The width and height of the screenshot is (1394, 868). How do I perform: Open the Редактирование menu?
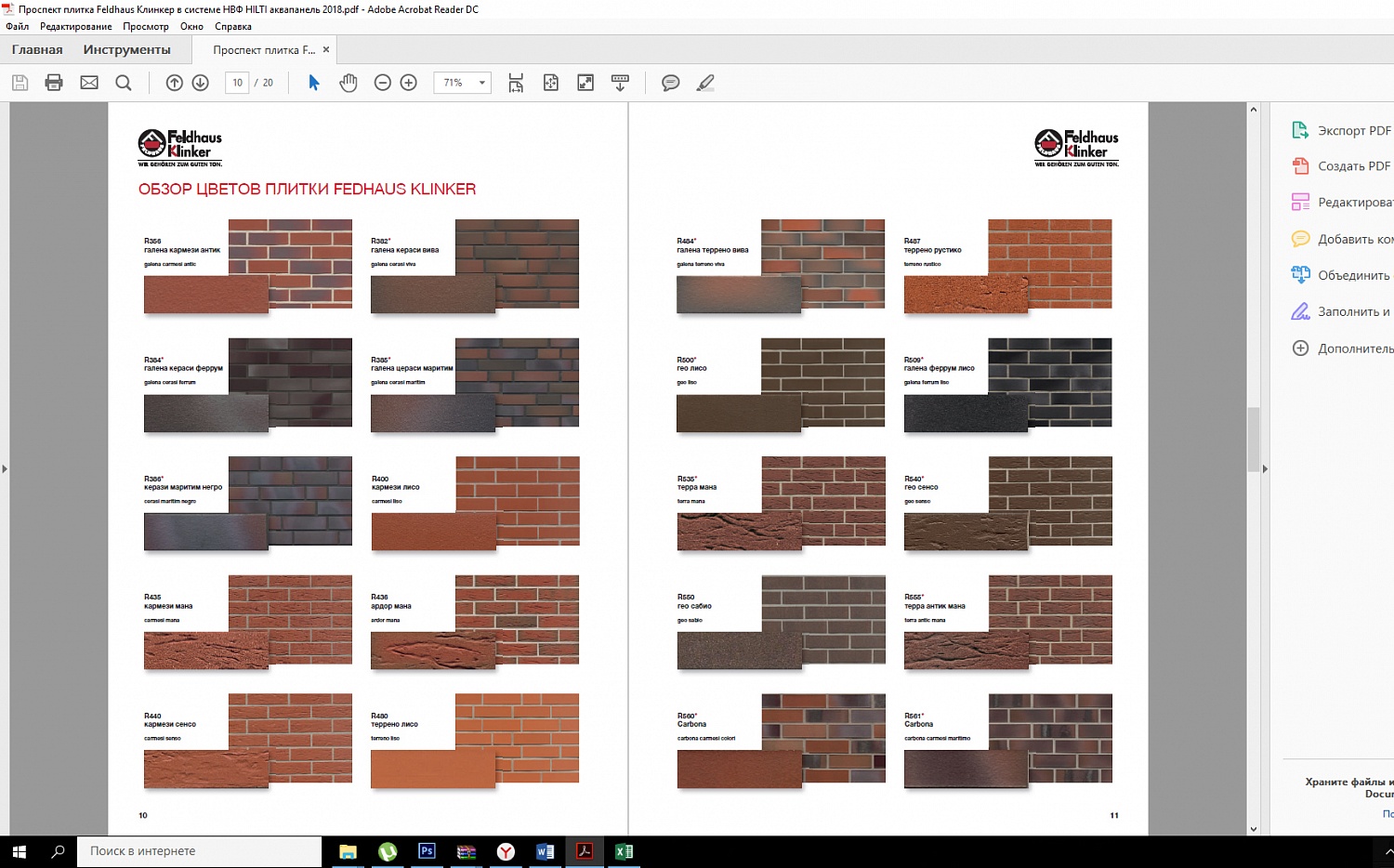pyautogui.click(x=76, y=26)
